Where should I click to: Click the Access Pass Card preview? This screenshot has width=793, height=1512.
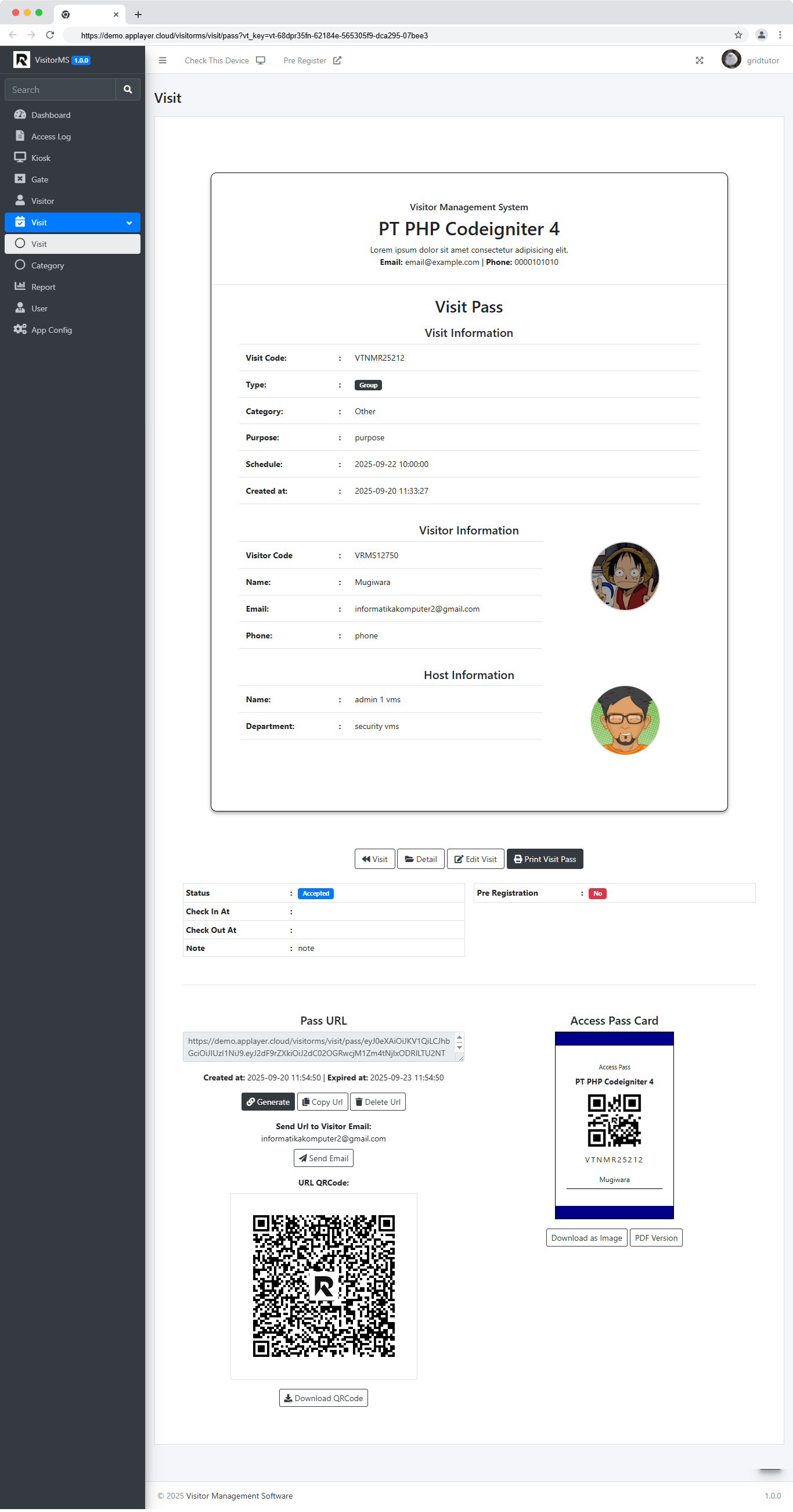614,1126
